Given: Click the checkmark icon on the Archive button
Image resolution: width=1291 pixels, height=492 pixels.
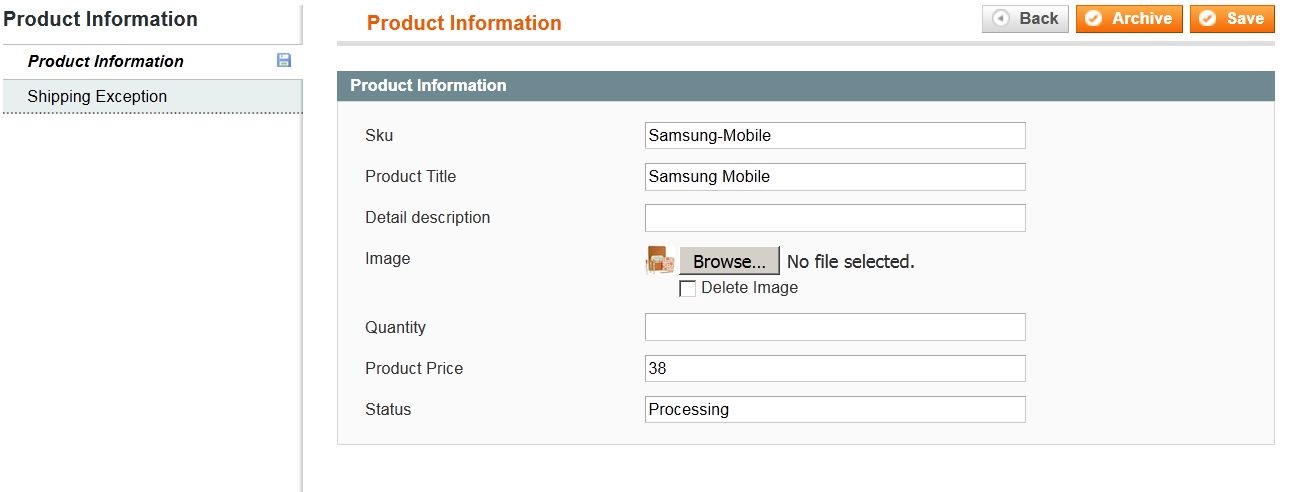Looking at the screenshot, I should click(x=1094, y=19).
